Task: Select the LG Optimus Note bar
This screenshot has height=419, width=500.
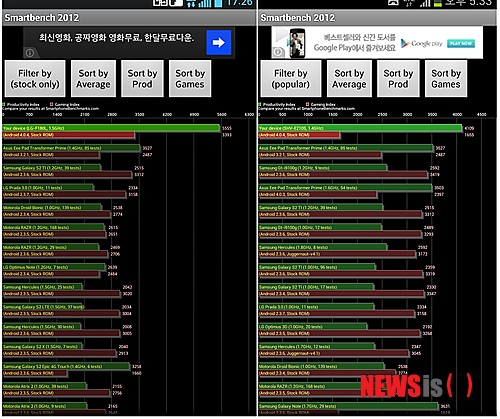Action: (x=54, y=267)
